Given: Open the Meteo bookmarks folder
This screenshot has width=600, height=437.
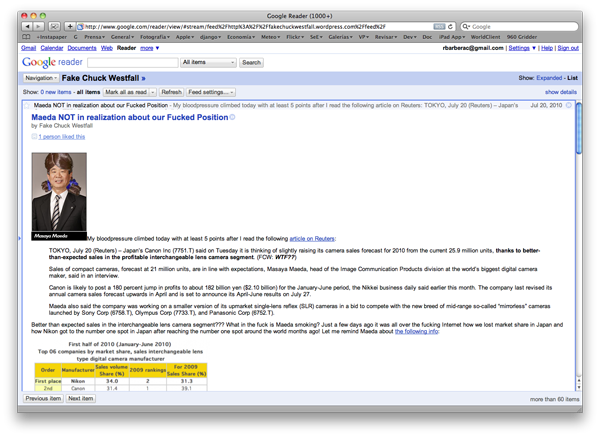Looking at the screenshot, I should (x=271, y=37).
